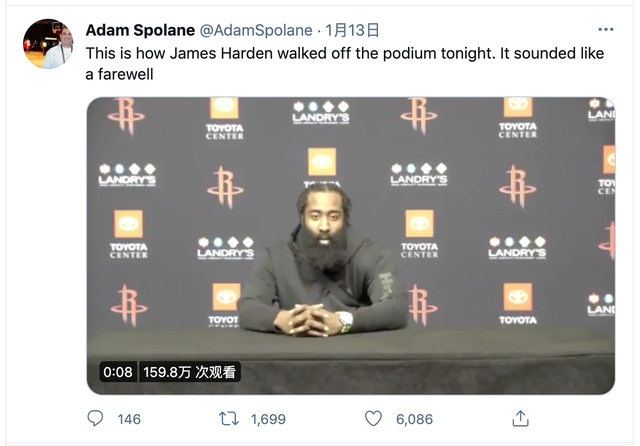Click the 0:08 video duration badge
The height and width of the screenshot is (446, 640).
coord(118,372)
